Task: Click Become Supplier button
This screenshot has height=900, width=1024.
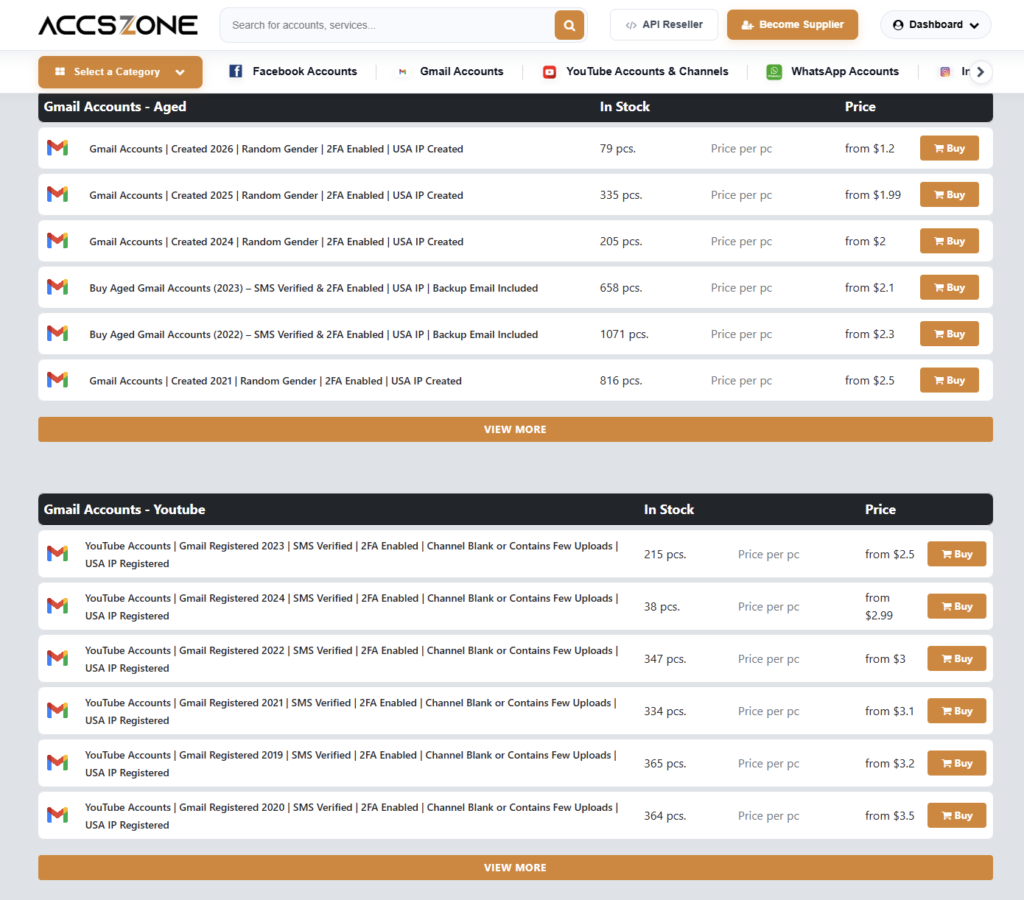Action: 792,25
